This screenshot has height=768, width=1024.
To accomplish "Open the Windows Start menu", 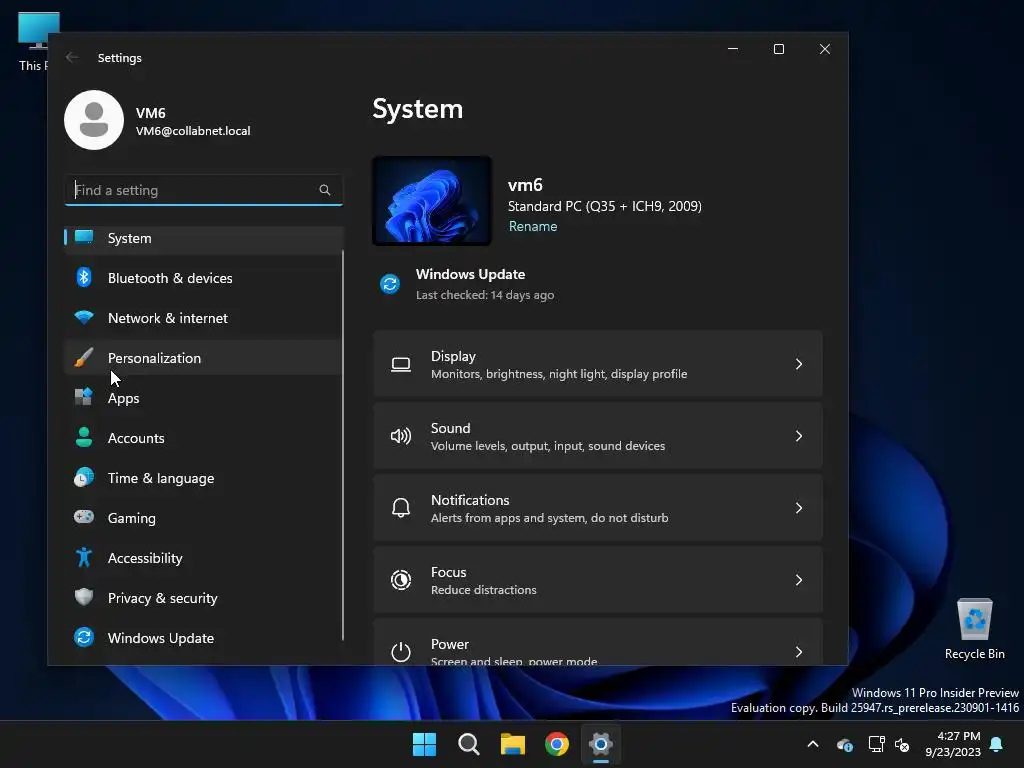I will tap(424, 744).
